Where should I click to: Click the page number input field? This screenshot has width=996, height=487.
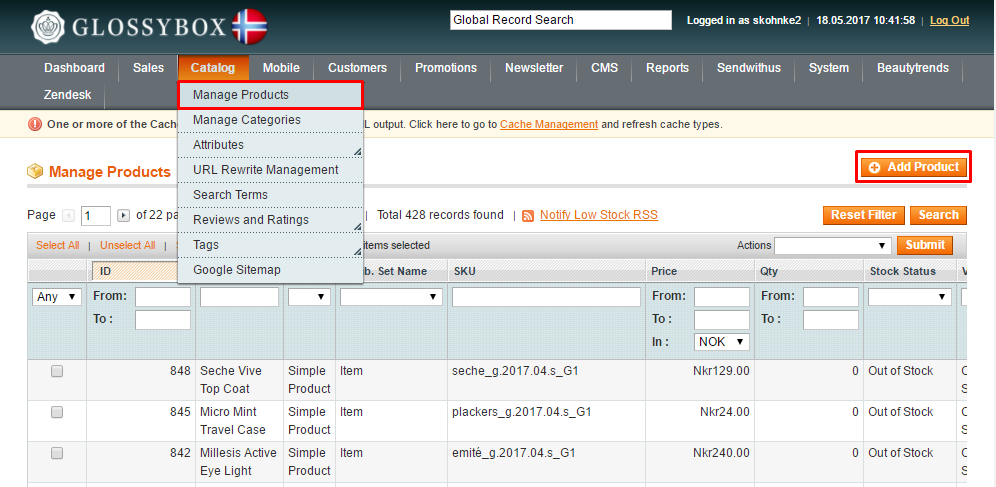pyautogui.click(x=96, y=216)
